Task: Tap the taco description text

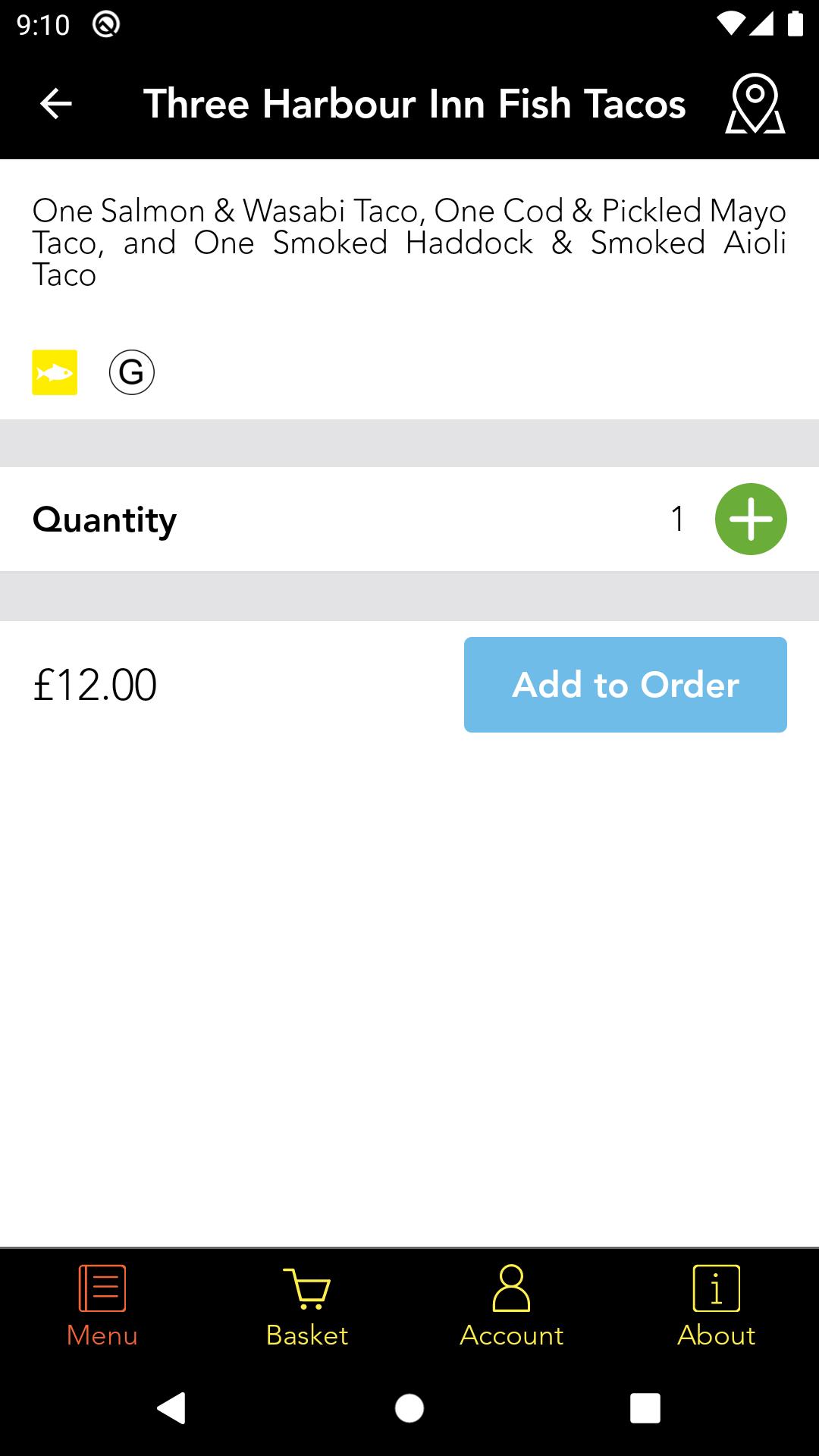Action: [409, 243]
